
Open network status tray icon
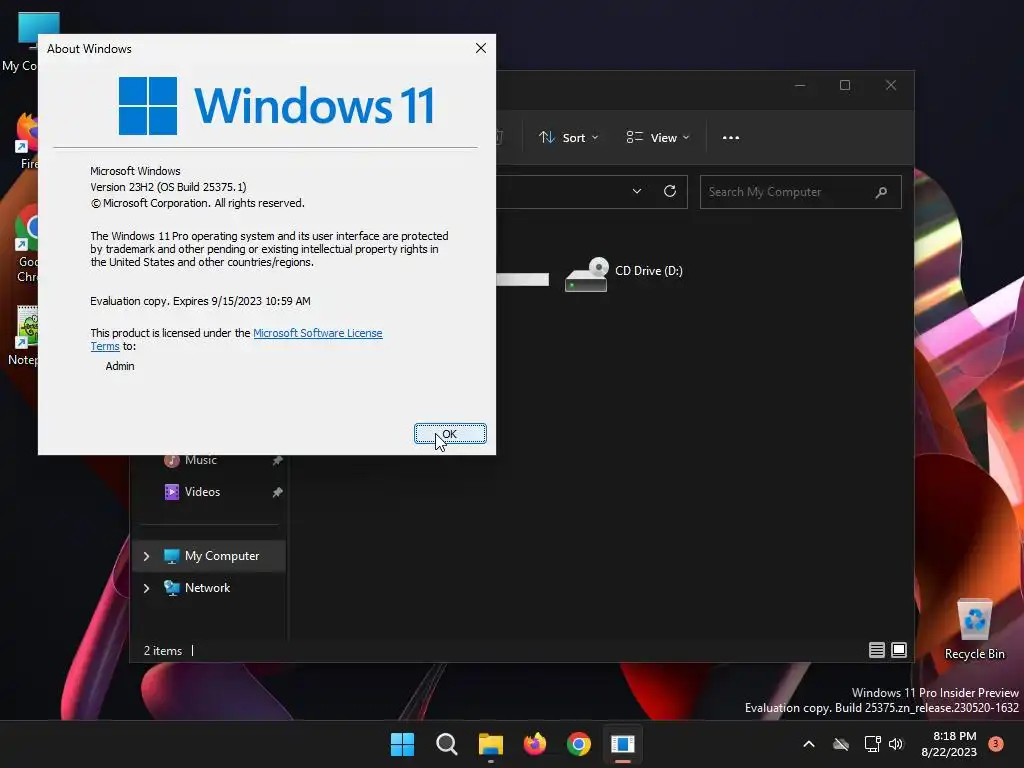872,744
